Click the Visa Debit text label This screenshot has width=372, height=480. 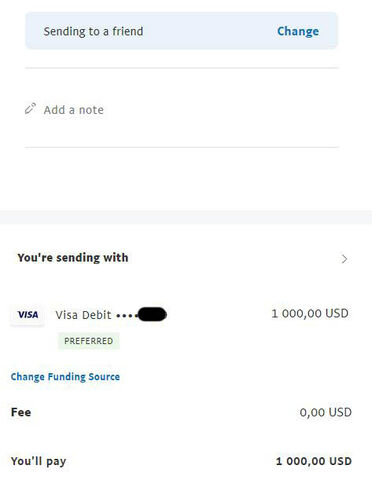(x=83, y=315)
